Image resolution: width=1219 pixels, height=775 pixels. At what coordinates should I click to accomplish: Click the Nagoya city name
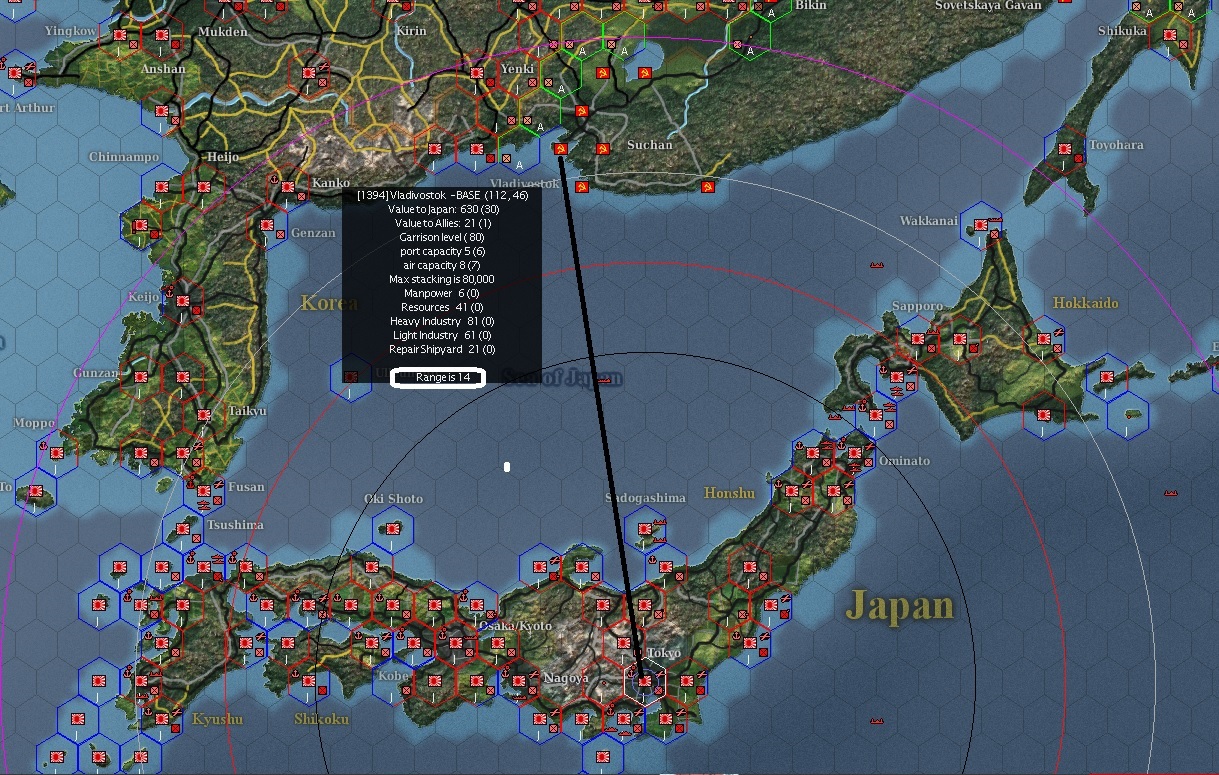[x=566, y=678]
